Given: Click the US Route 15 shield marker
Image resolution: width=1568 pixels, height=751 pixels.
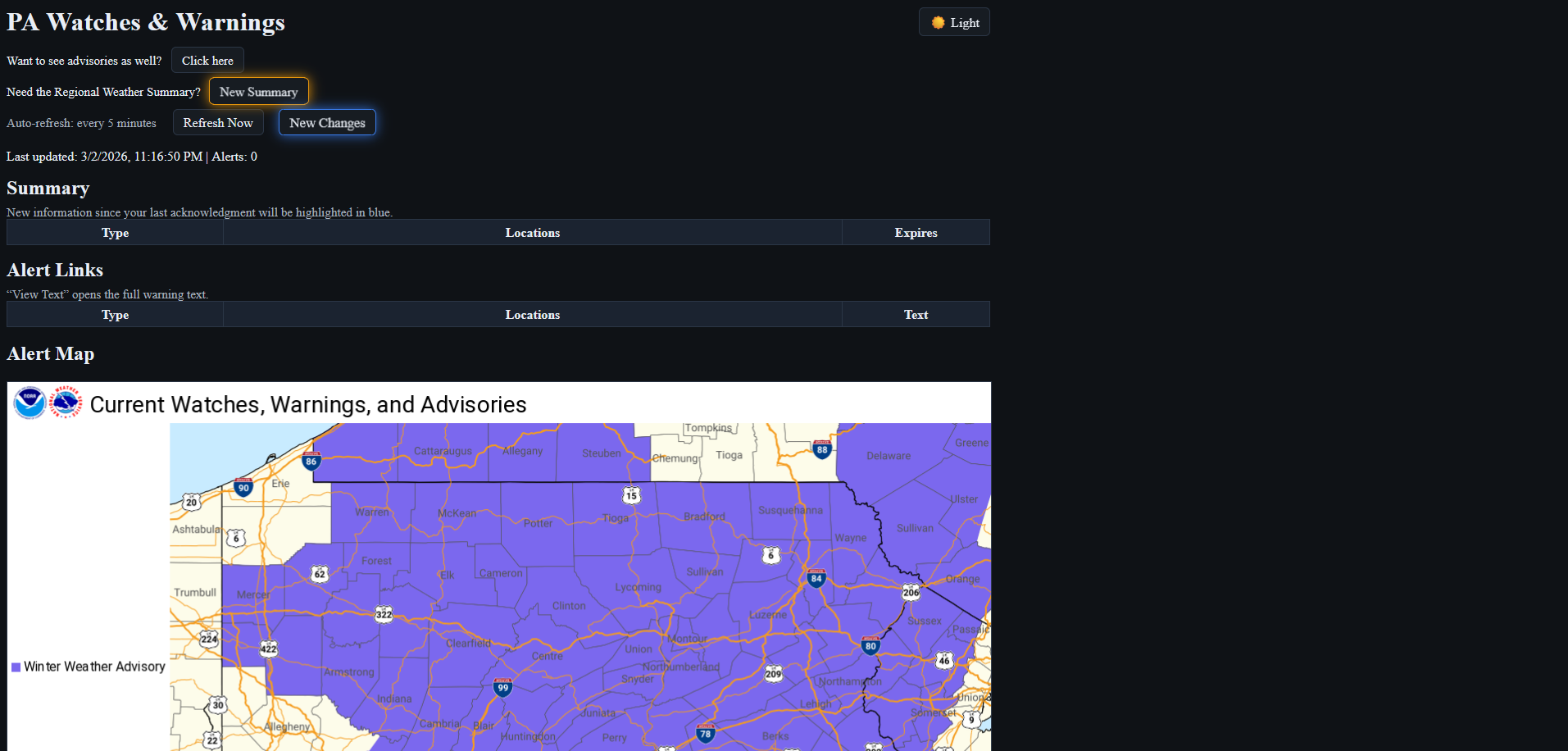Looking at the screenshot, I should point(630,495).
